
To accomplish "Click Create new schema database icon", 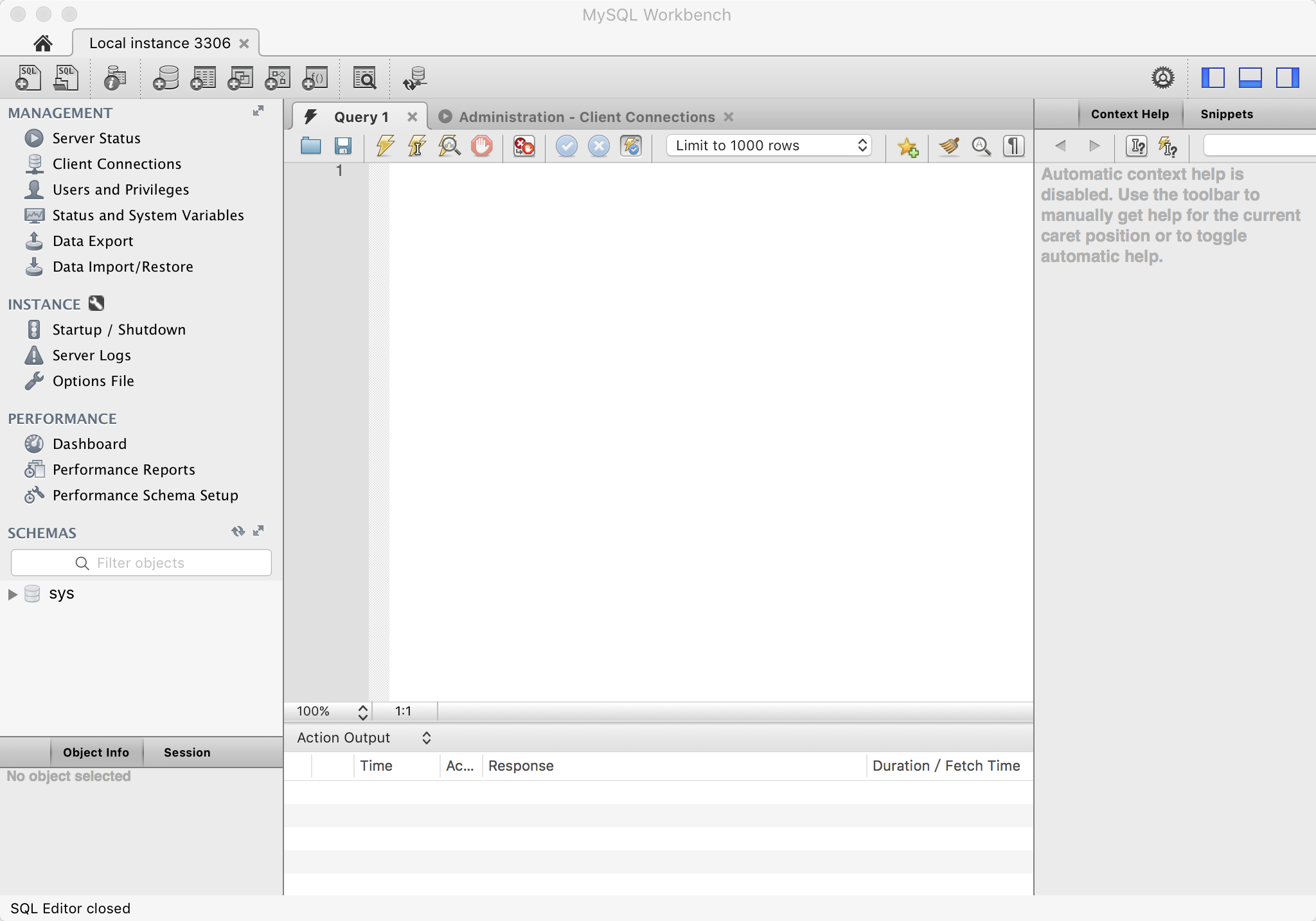I will point(166,78).
